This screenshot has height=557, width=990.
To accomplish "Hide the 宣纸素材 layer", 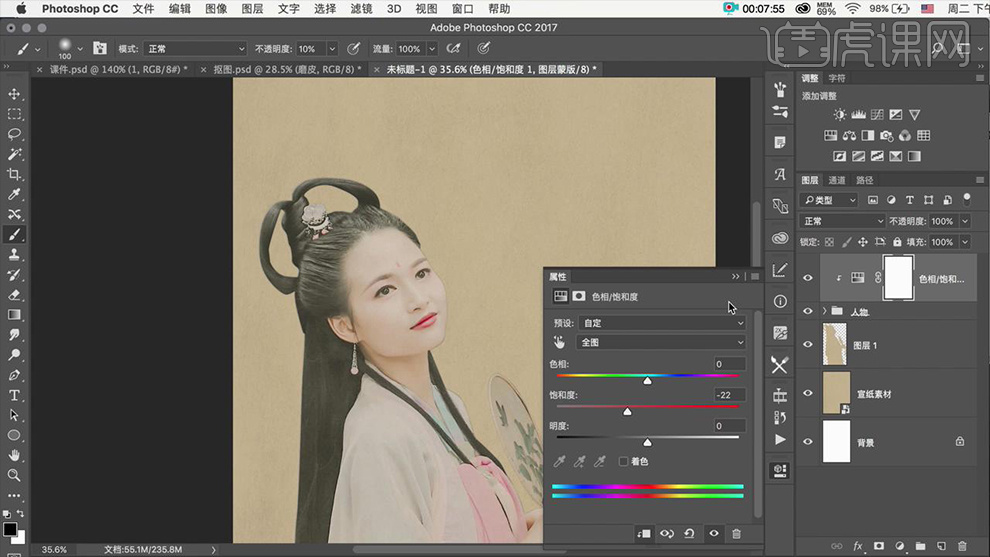I will point(808,393).
